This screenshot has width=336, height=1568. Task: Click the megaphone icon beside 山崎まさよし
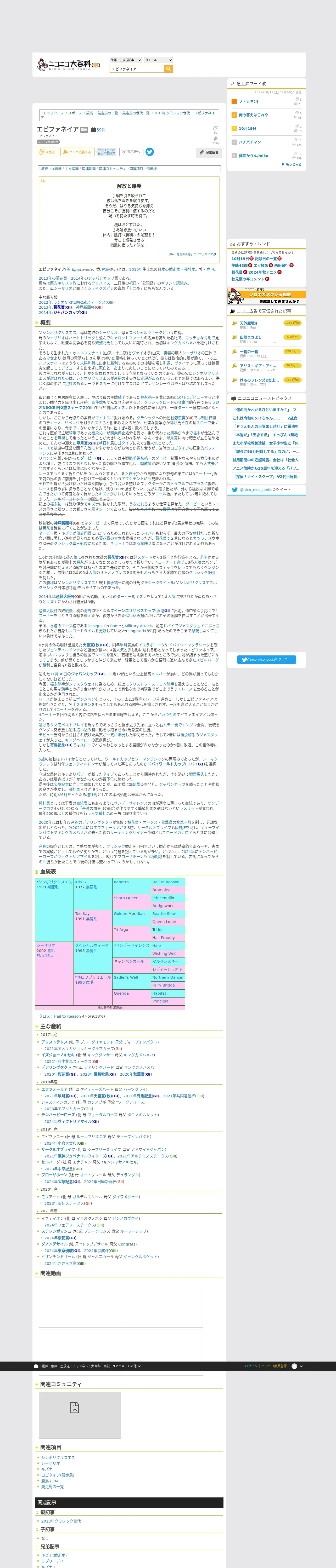[234, 337]
